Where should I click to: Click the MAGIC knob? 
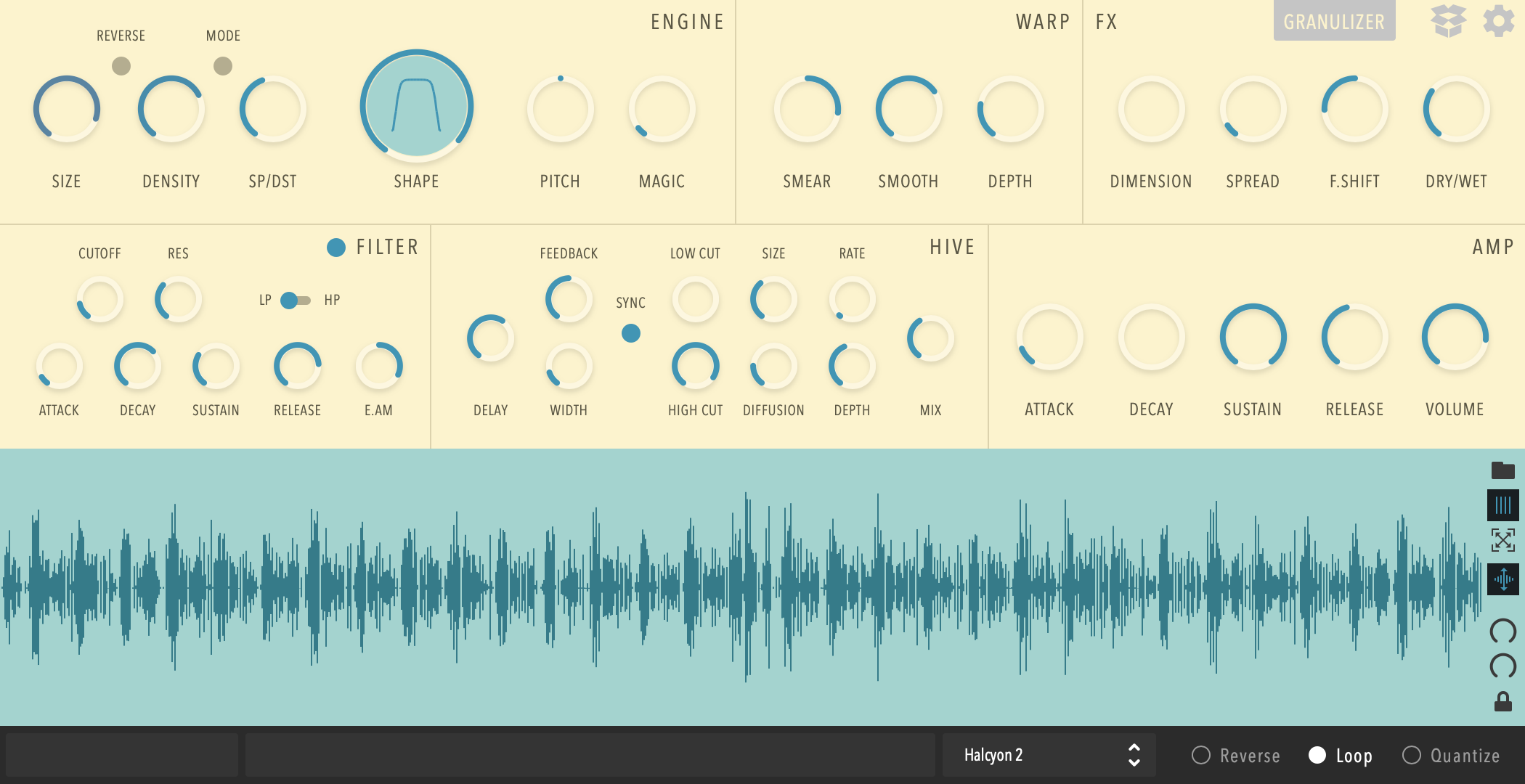[x=662, y=109]
